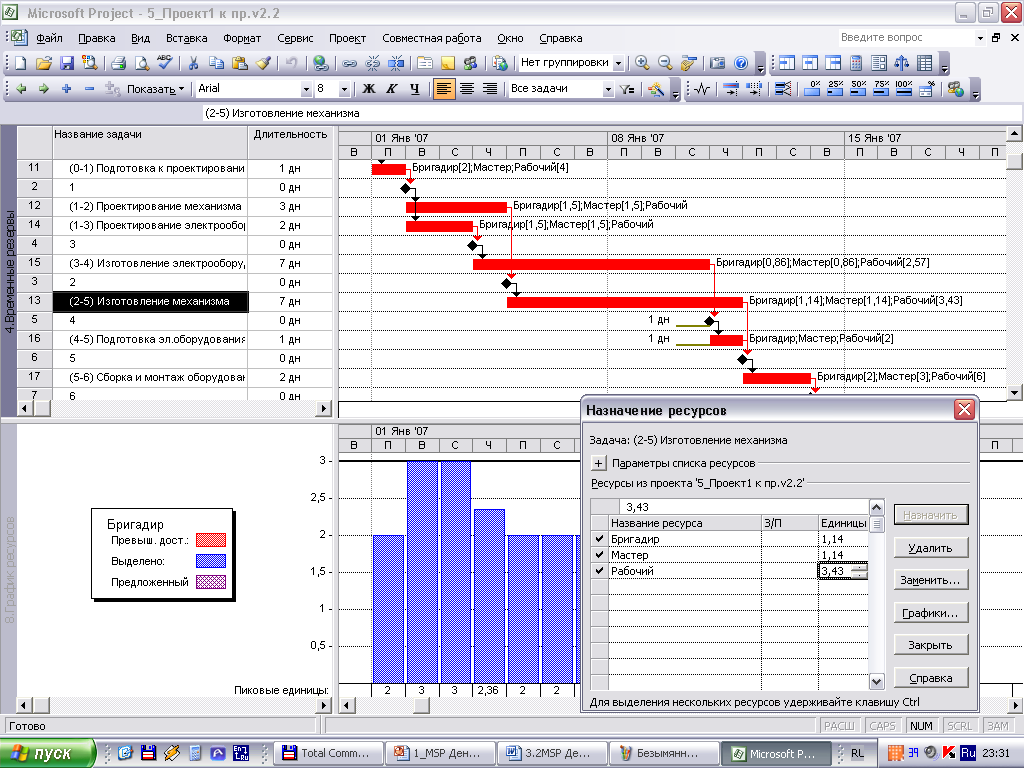Click the Графики... button
Screen dimensions: 1024x768
click(930, 613)
